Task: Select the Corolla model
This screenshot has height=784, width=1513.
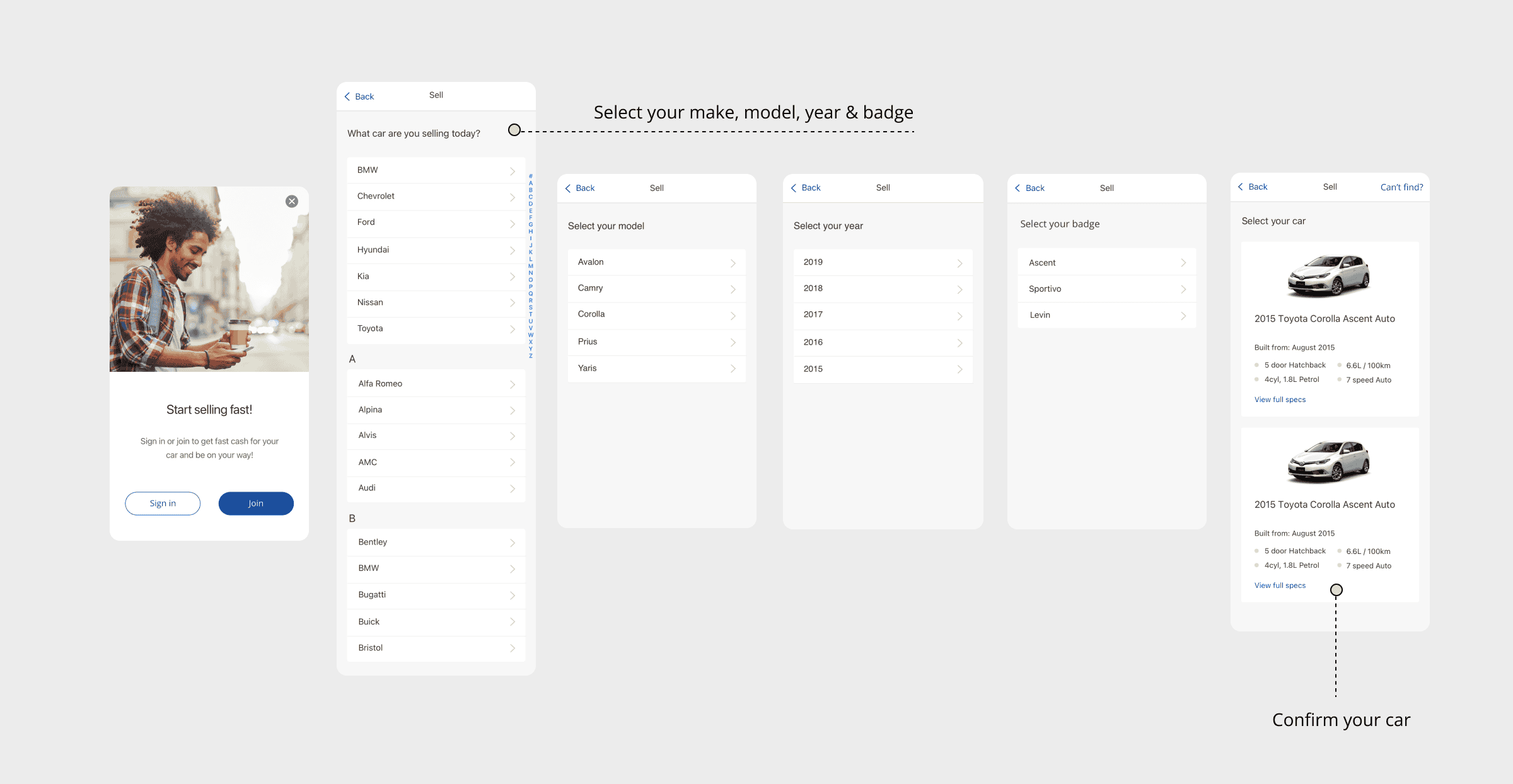Action: [657, 315]
